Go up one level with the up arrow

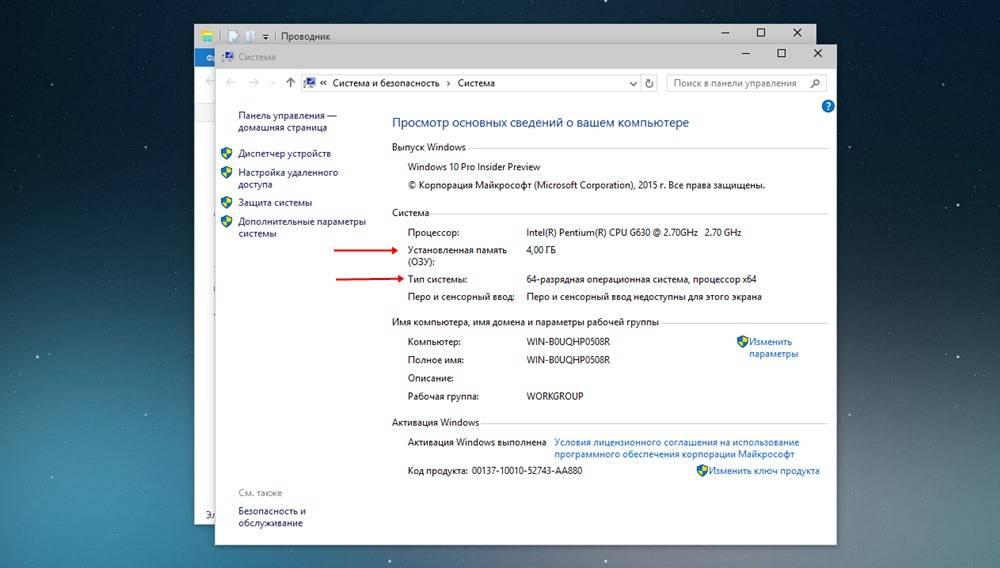click(290, 82)
